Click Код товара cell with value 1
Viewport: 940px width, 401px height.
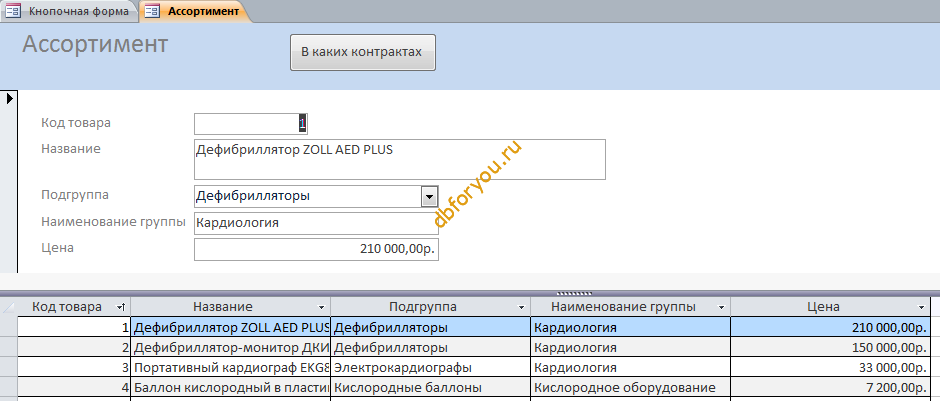click(x=74, y=327)
